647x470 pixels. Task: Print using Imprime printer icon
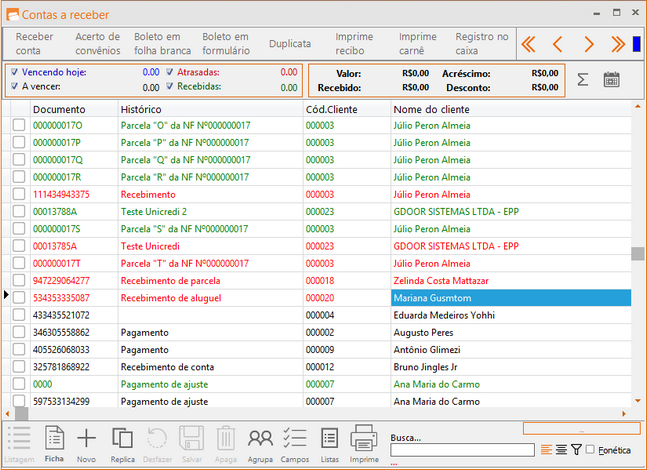coord(364,444)
